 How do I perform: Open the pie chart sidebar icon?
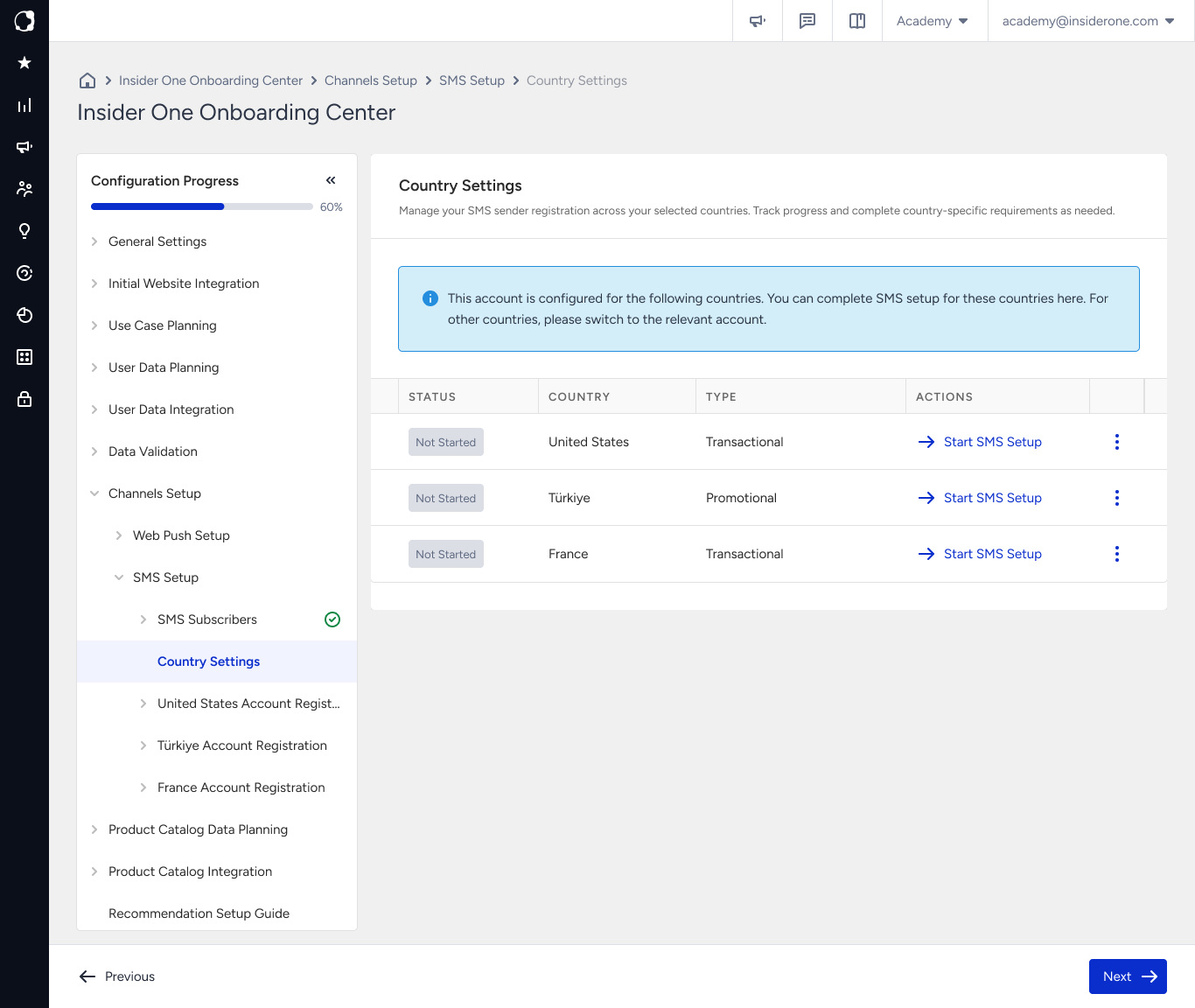click(x=24, y=315)
